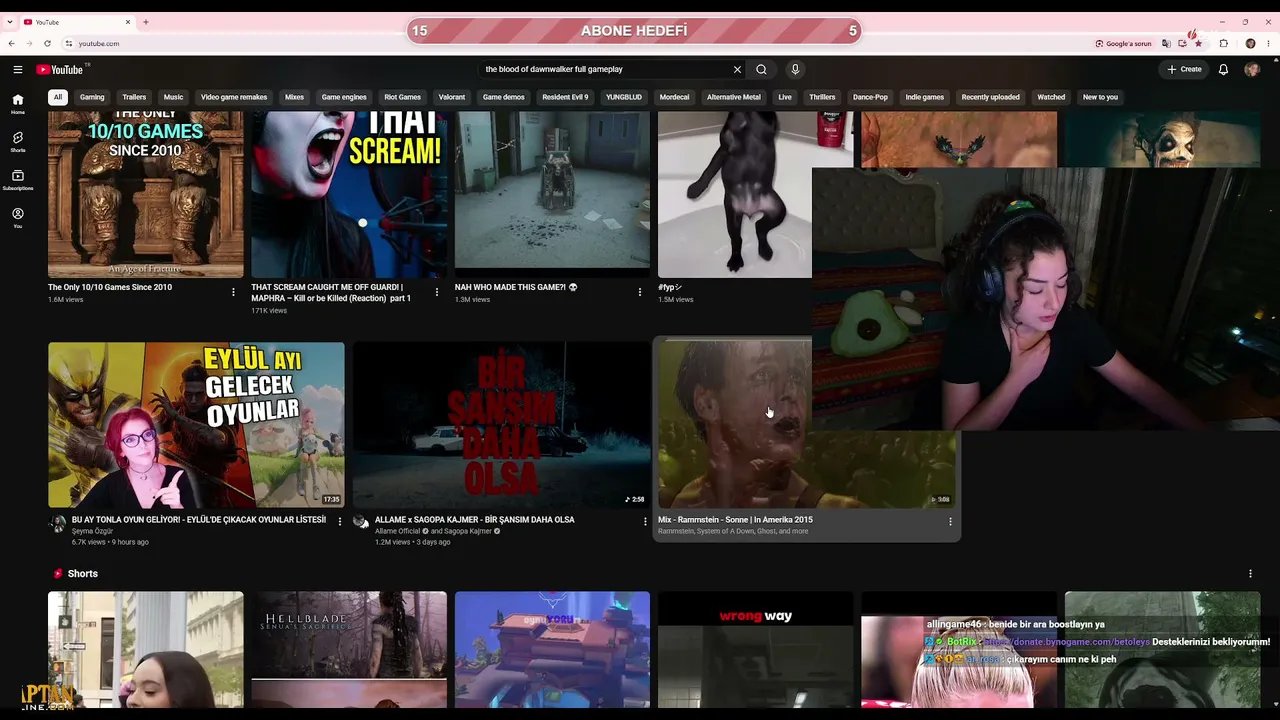Screen dimensions: 1280x720
Task: Play the EYLÜL AYI GELECEK OYUNLAR thumbnail
Action: (196, 425)
